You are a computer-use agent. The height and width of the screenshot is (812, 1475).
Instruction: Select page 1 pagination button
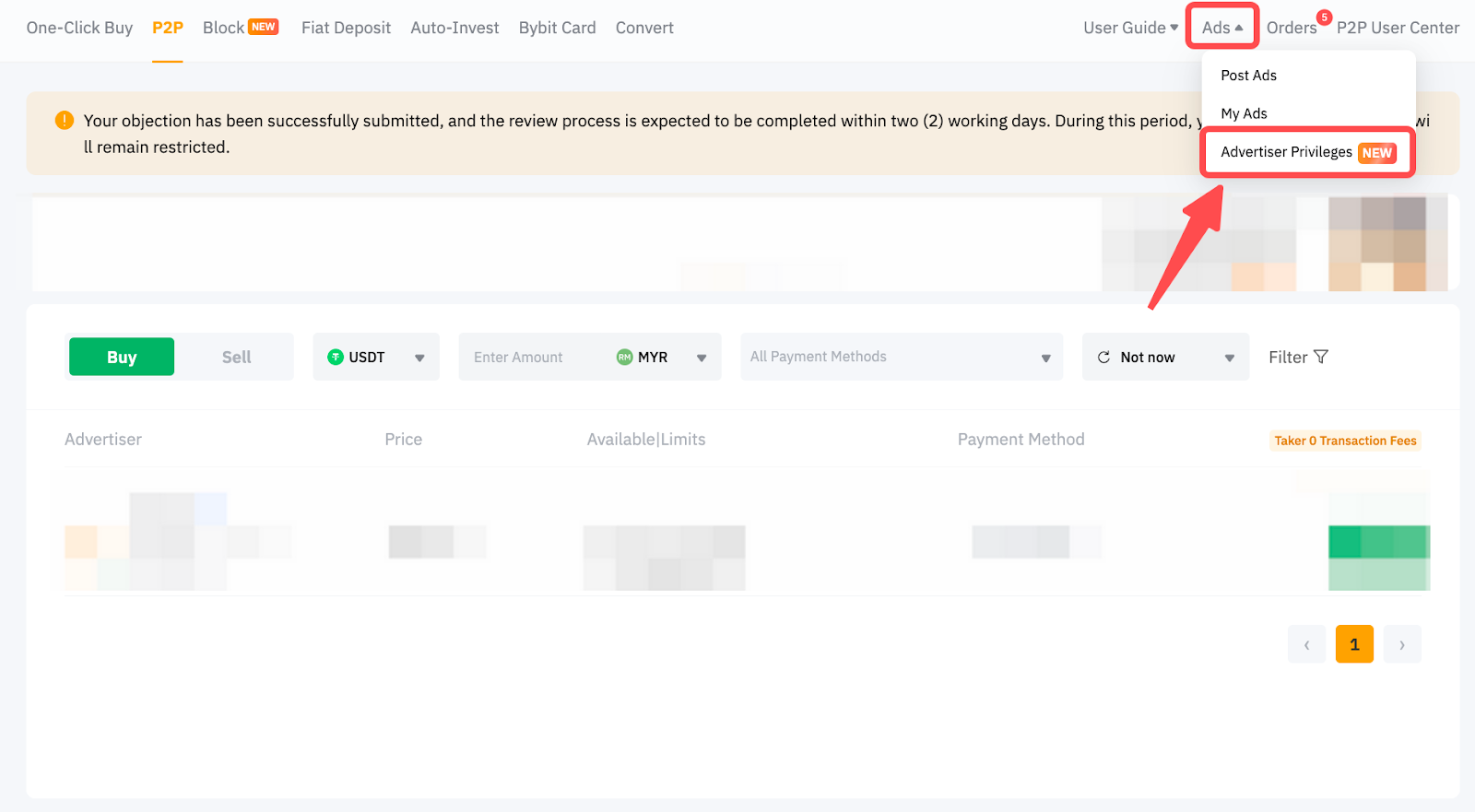[1353, 644]
